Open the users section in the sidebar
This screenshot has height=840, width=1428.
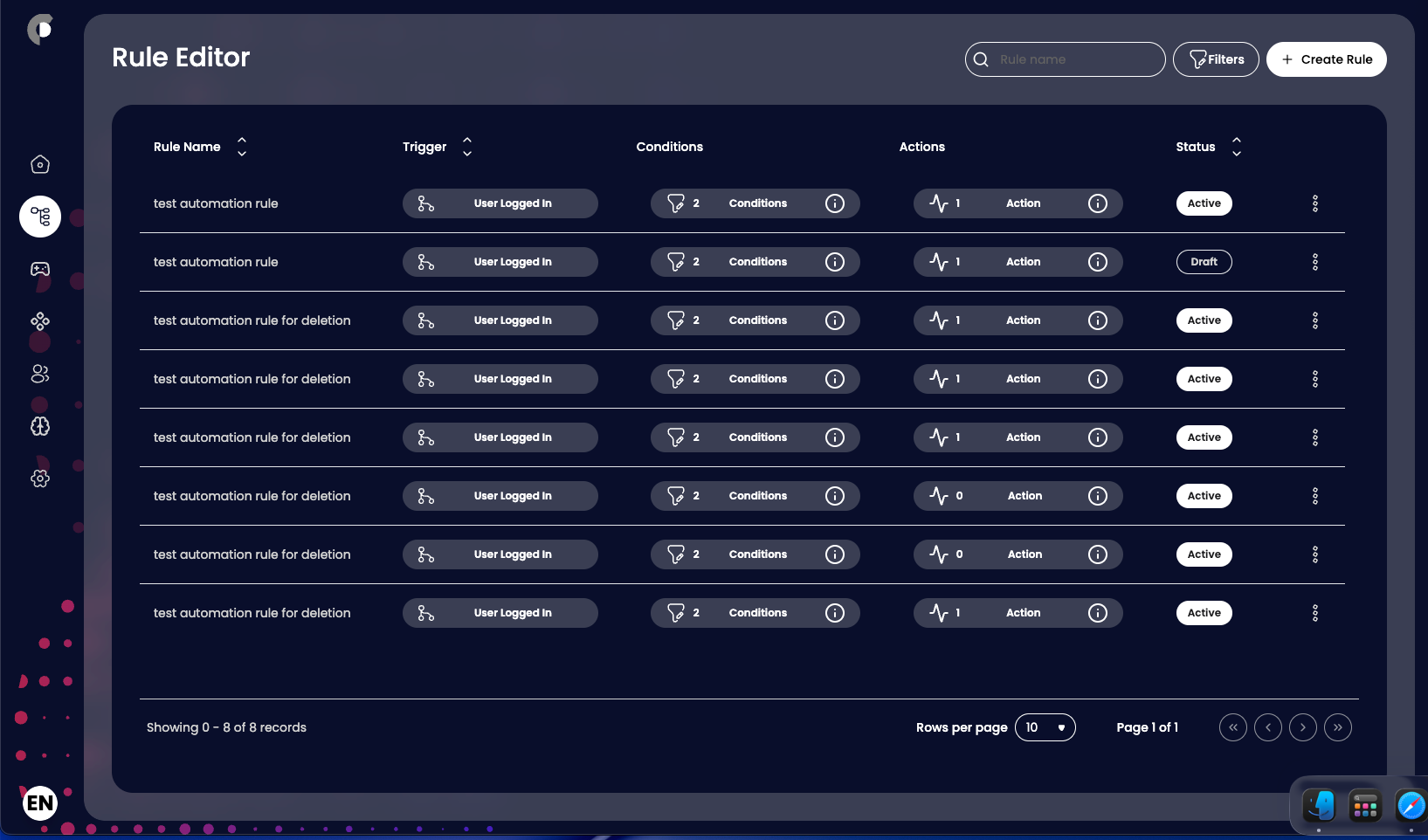[39, 374]
